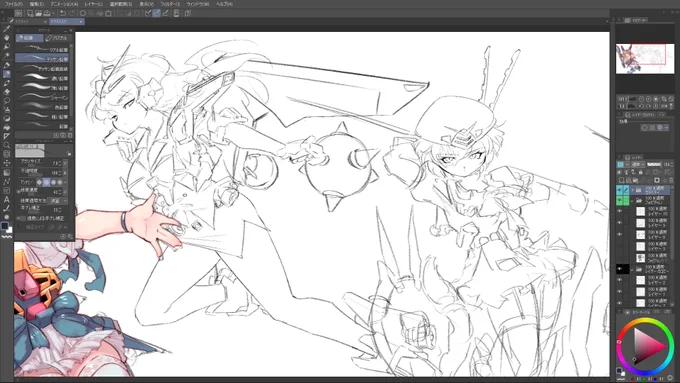
Task: Collapse the black-marked lower layer folder
Action: pyautogui.click(x=633, y=269)
